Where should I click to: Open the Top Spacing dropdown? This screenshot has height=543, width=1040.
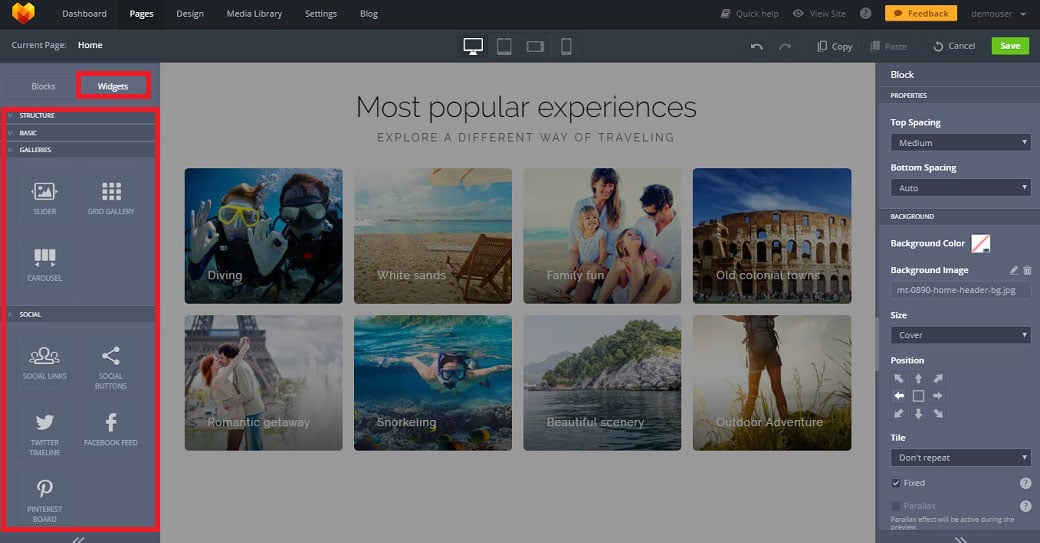click(960, 143)
